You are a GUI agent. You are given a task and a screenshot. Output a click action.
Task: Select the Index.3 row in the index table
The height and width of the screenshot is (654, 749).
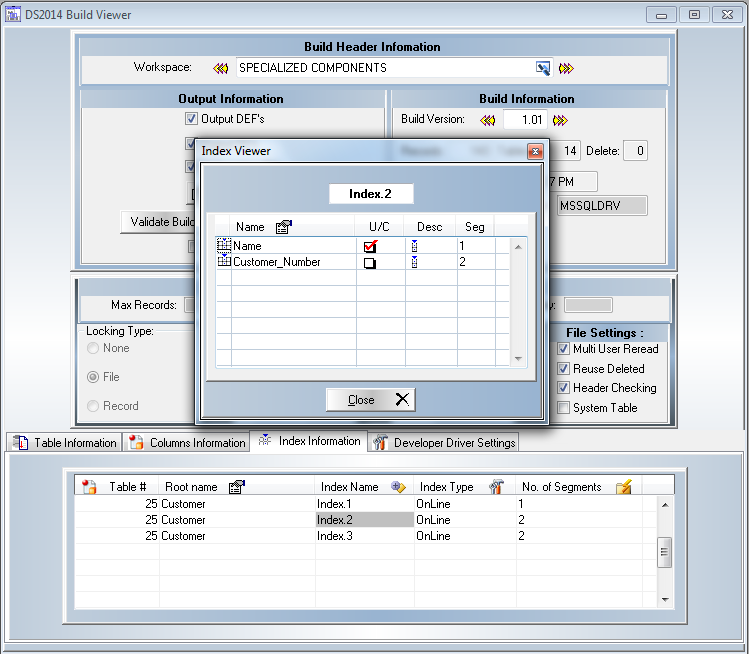coord(362,536)
